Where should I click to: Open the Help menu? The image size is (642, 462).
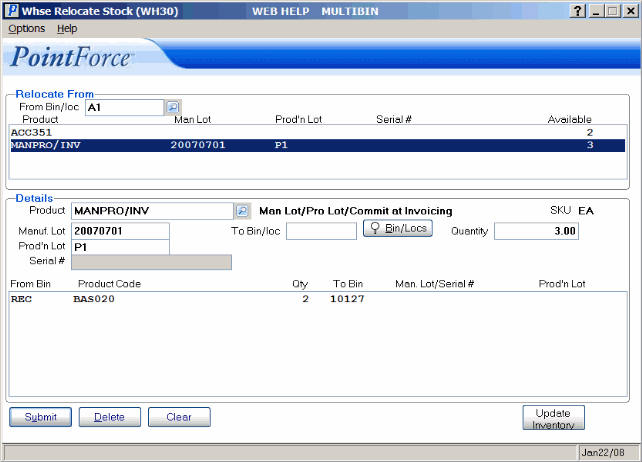67,29
